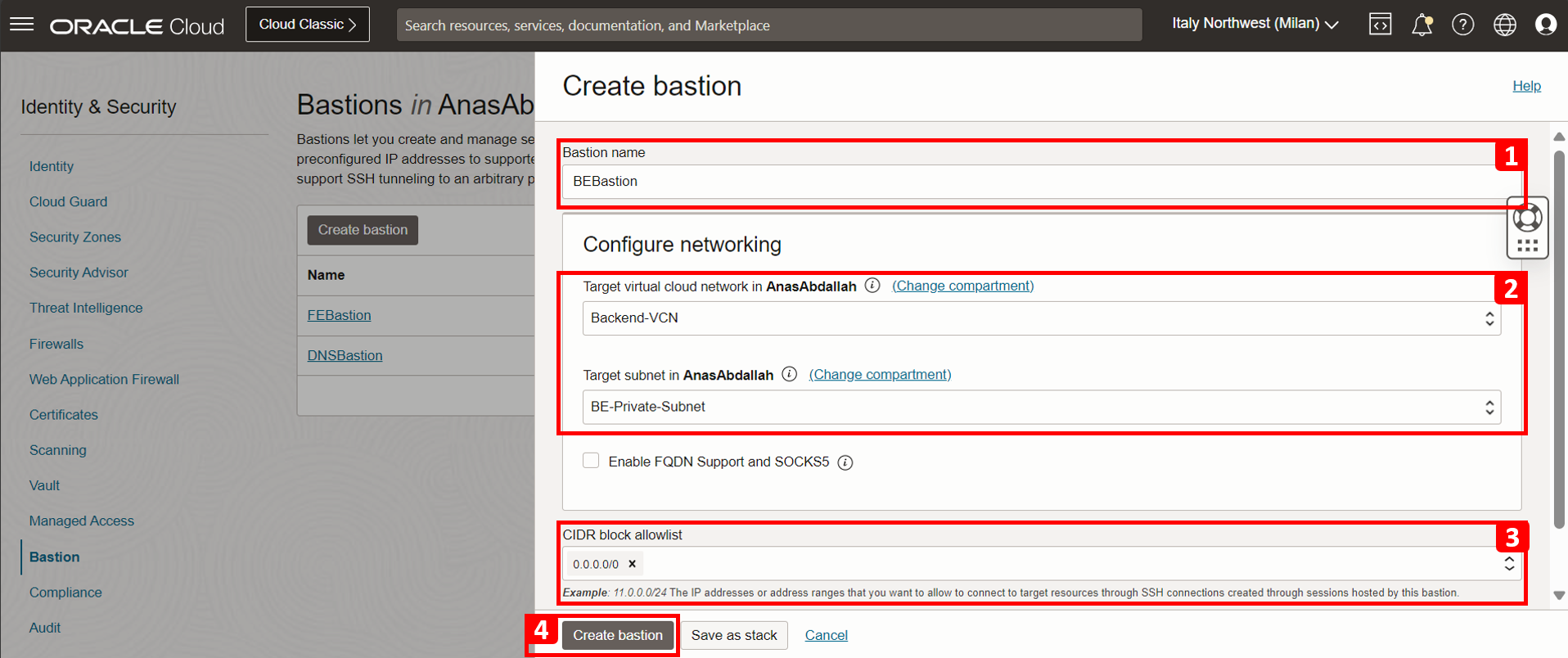Click Create bastion button in the bastions list
This screenshot has width=1568, height=658.
click(x=363, y=230)
